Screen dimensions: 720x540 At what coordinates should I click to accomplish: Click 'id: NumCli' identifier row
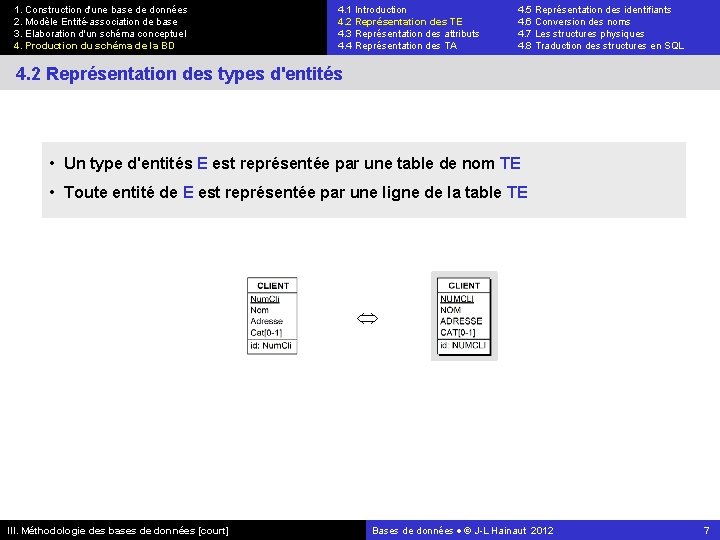(x=271, y=346)
